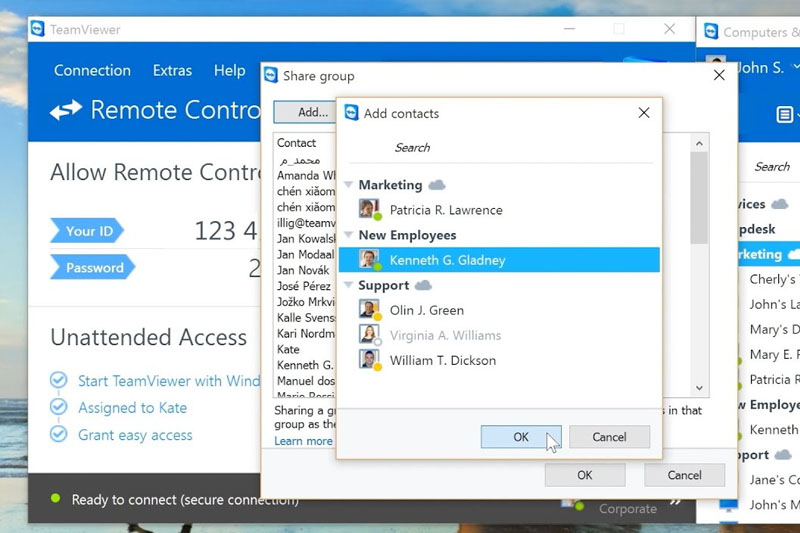The image size is (800, 533).
Task: Open the Extras menu
Action: 172,70
